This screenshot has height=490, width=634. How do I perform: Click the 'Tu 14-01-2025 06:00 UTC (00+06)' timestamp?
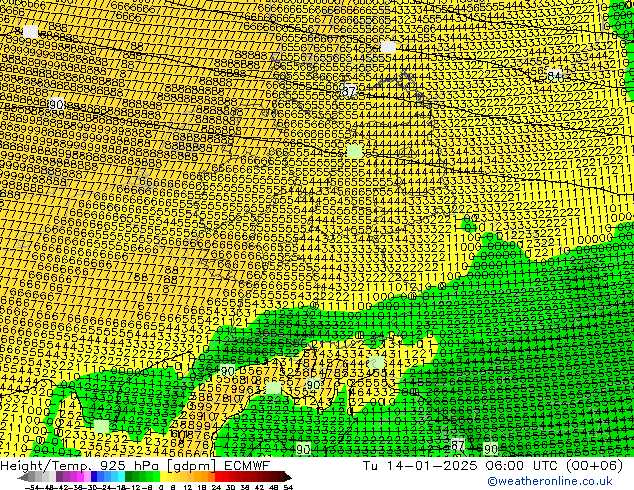pos(493,465)
